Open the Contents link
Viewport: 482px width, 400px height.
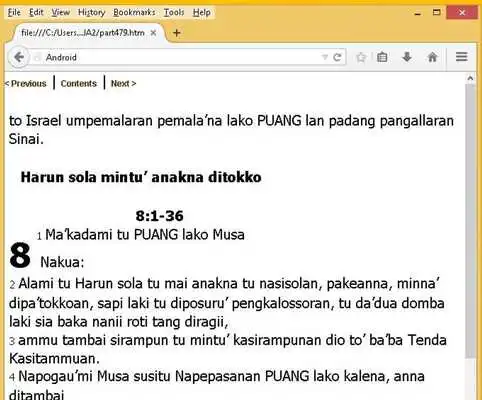[79, 83]
